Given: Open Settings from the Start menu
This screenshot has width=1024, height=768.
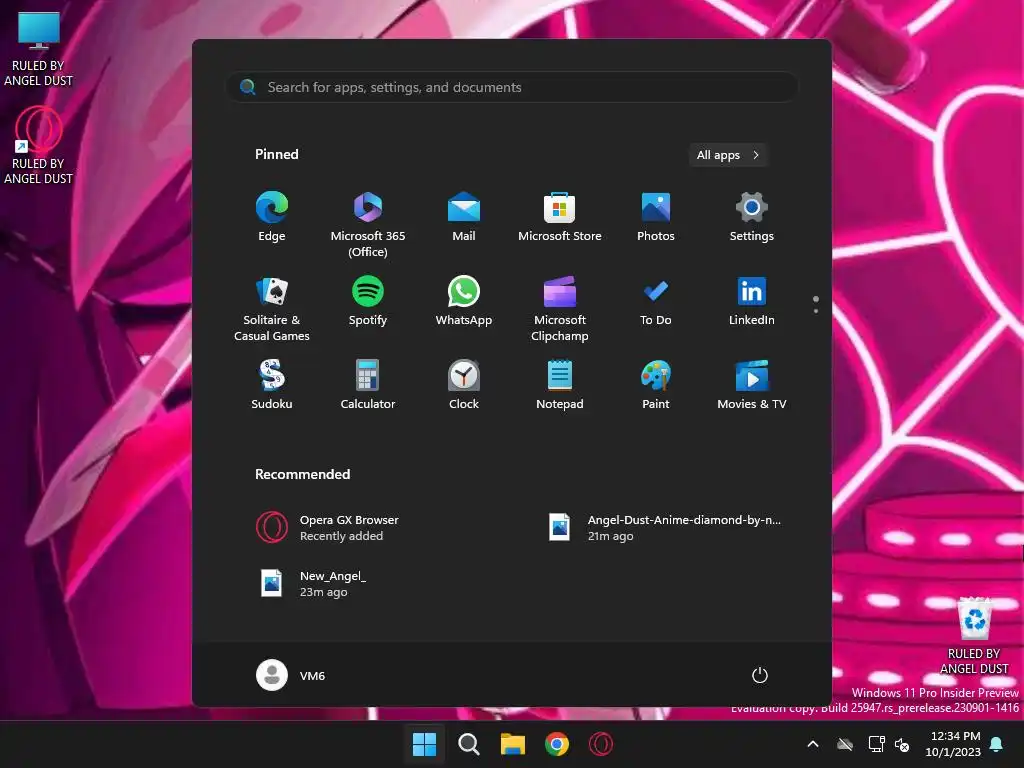Looking at the screenshot, I should click(x=752, y=217).
